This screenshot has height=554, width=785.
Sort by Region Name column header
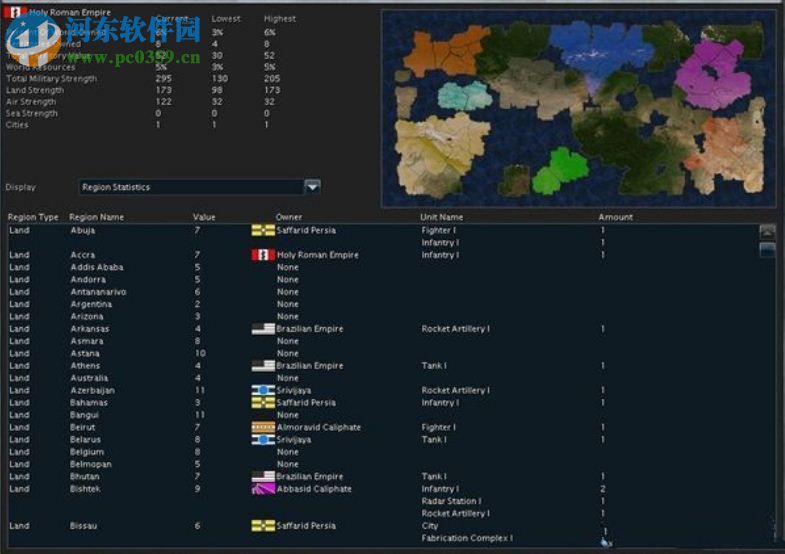pyautogui.click(x=96, y=217)
